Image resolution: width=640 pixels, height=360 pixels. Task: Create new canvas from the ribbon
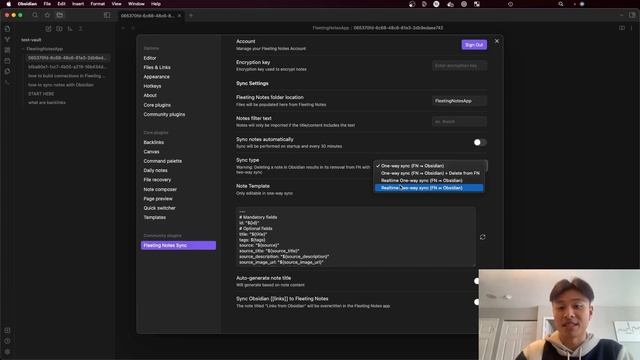(x=7, y=50)
